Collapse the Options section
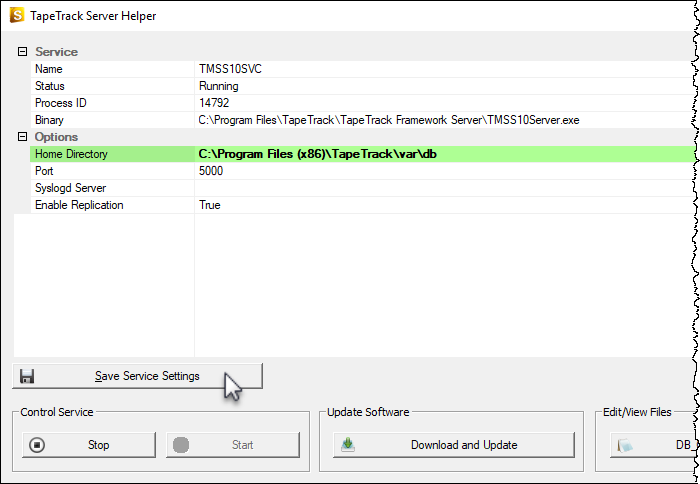 click(22, 136)
